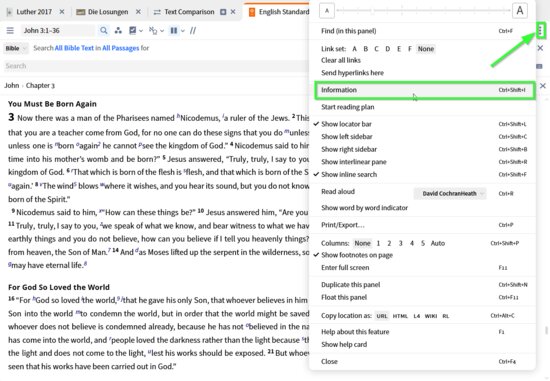Click the Text Comparison arrows icon
550x381 pixels.
coord(157,12)
